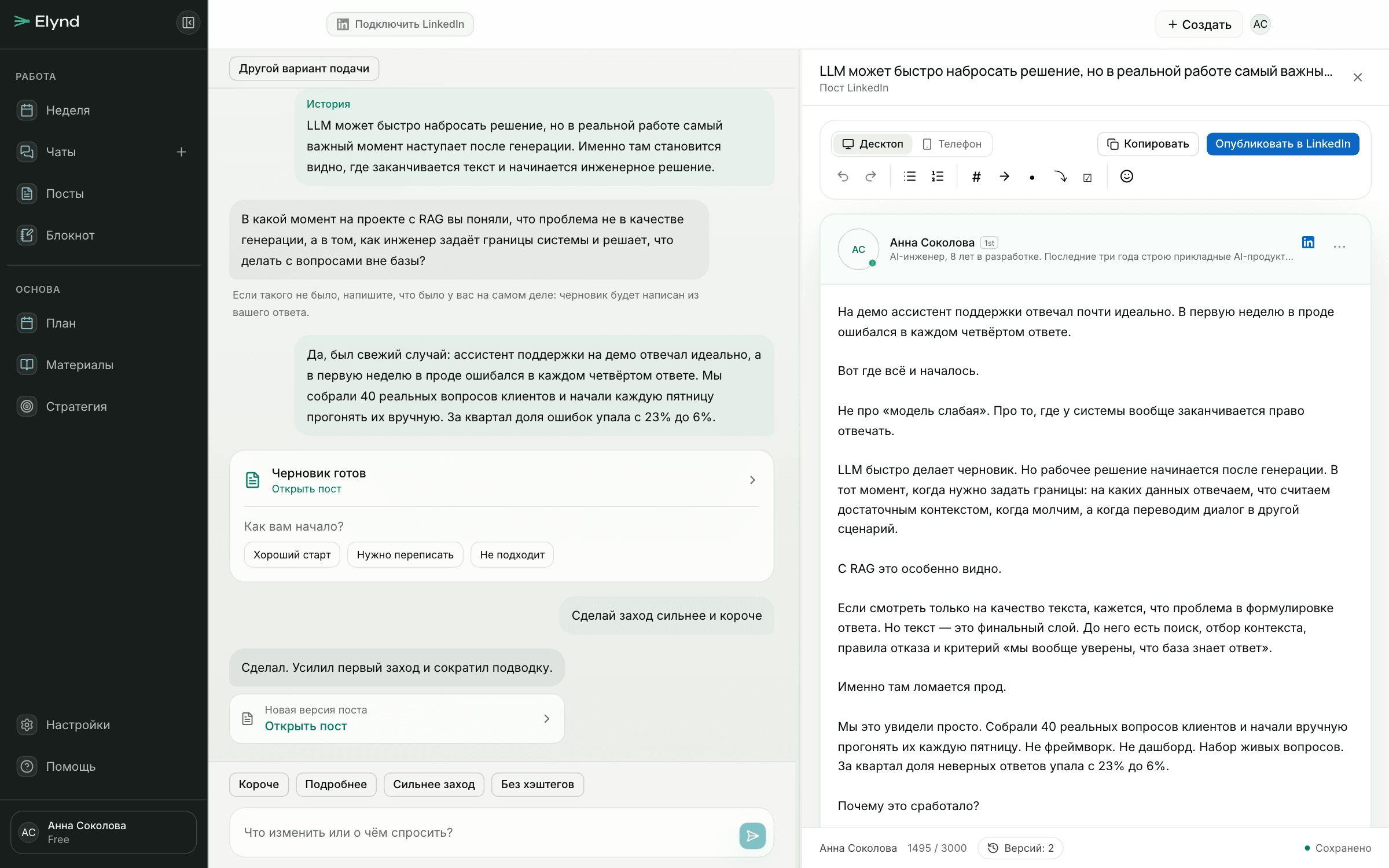1389x868 pixels.
Task: Open Анна Соколова Free account menu
Action: (104, 832)
